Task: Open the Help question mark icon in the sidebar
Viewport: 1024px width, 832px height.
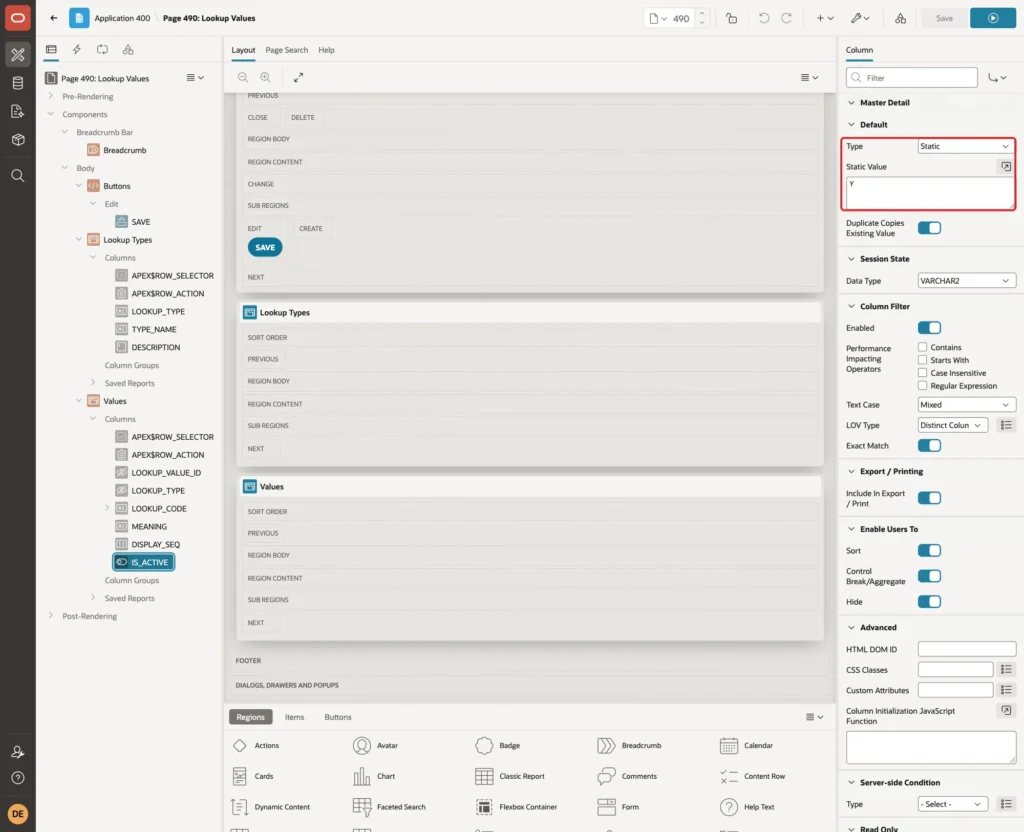Action: (18, 778)
